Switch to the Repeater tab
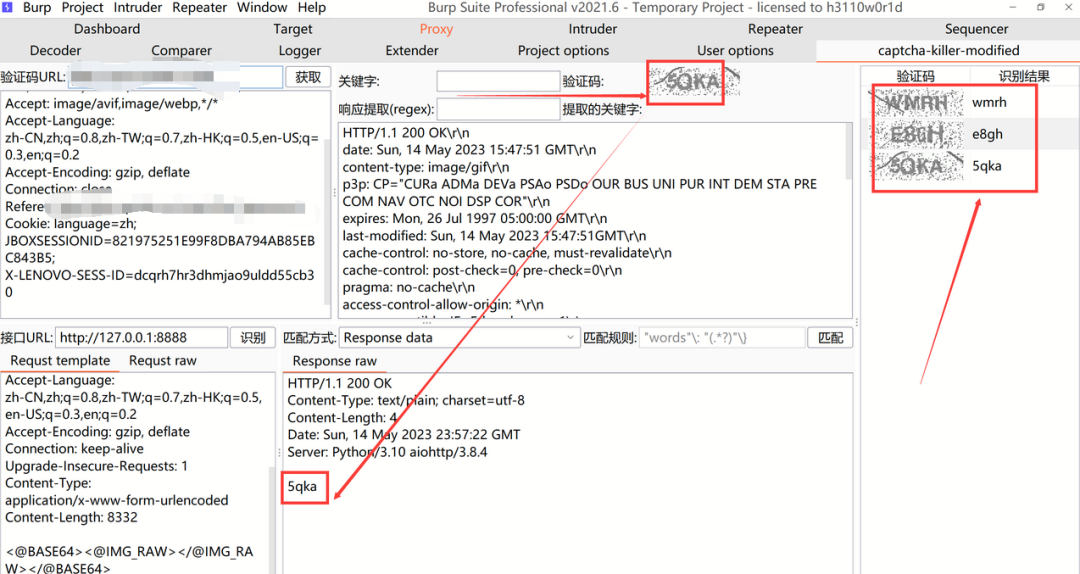 pyautogui.click(x=775, y=29)
